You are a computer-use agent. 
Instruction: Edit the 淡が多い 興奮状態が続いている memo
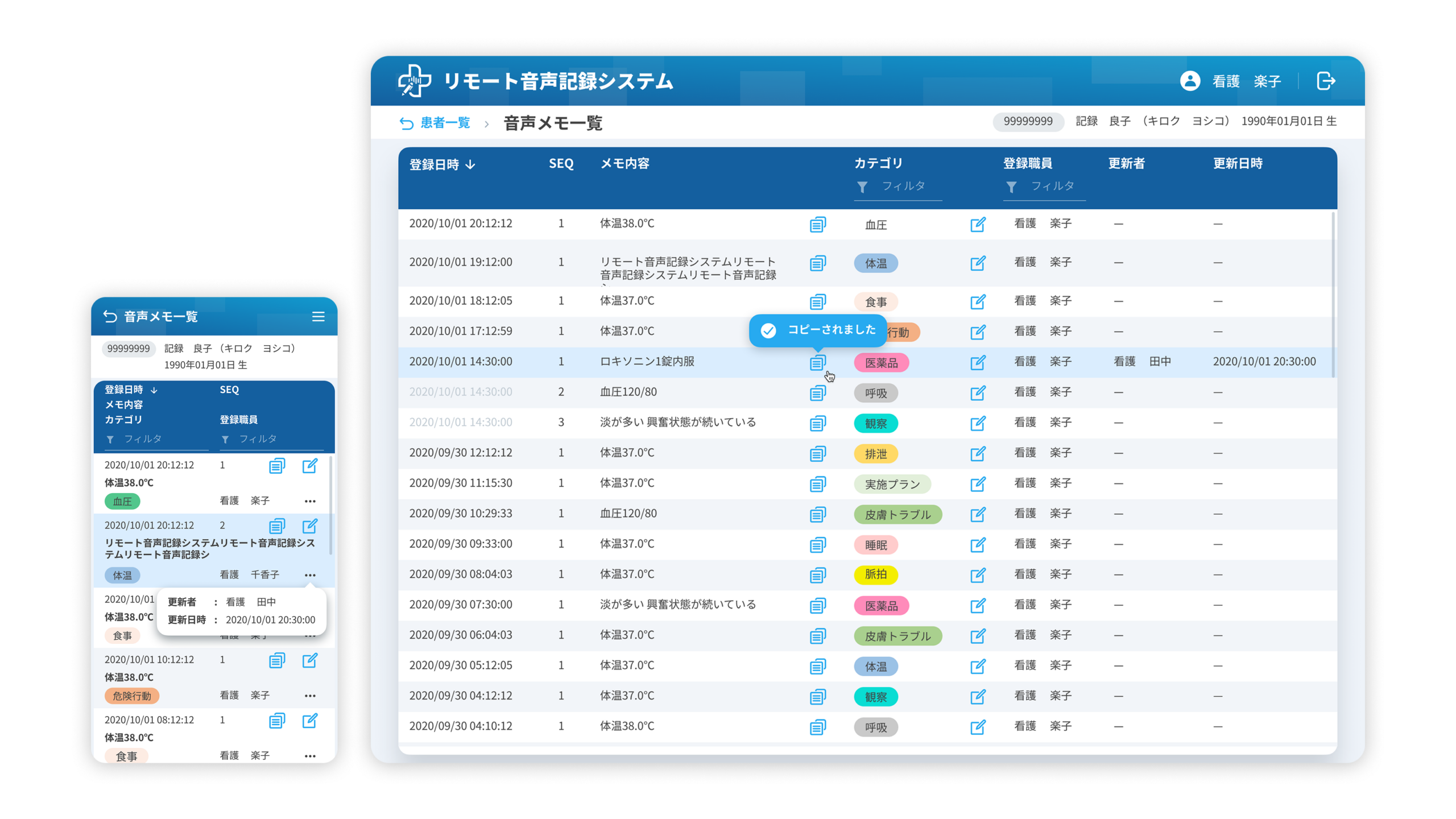point(977,423)
